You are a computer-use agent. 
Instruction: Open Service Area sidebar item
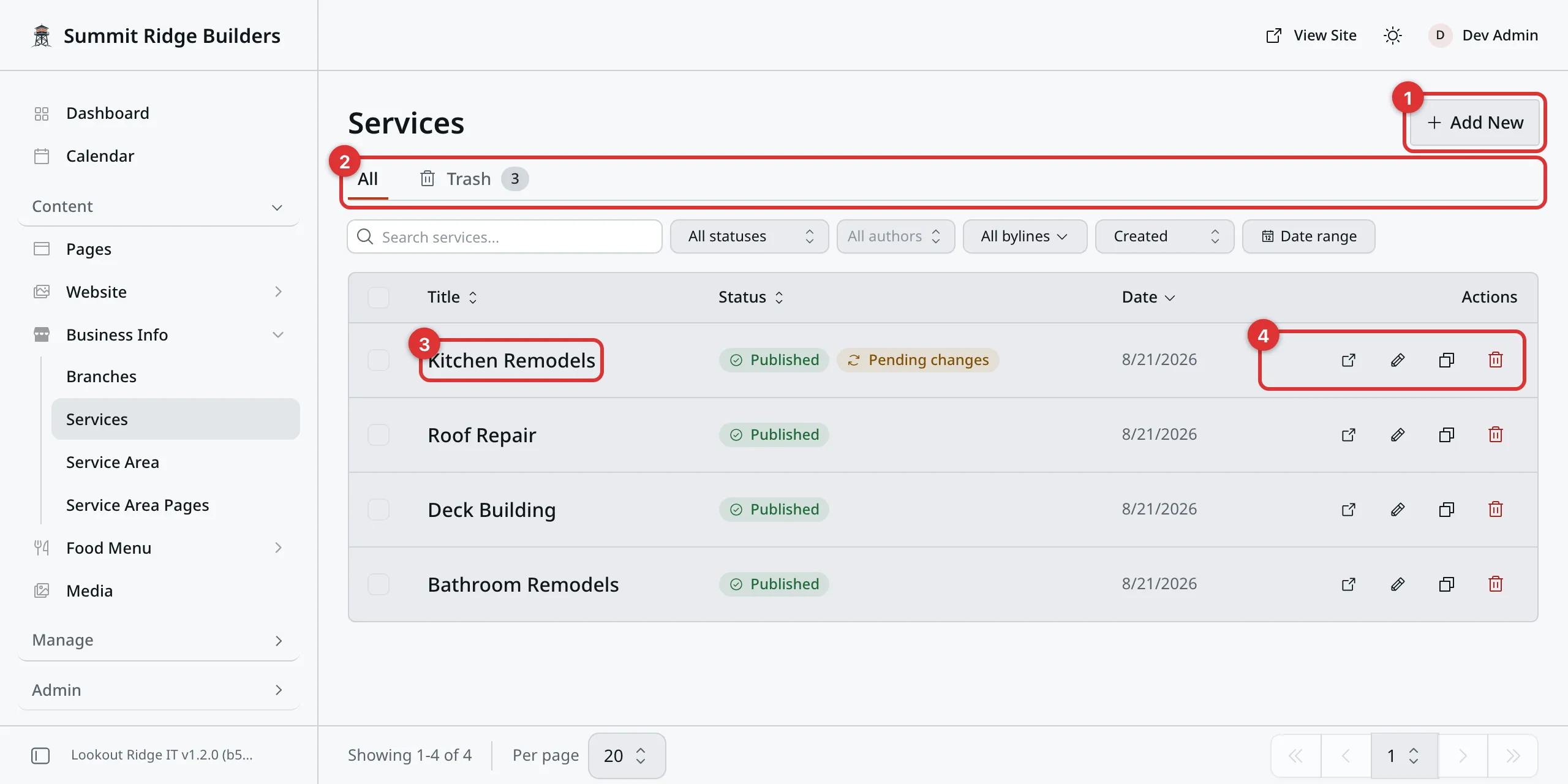pos(175,462)
